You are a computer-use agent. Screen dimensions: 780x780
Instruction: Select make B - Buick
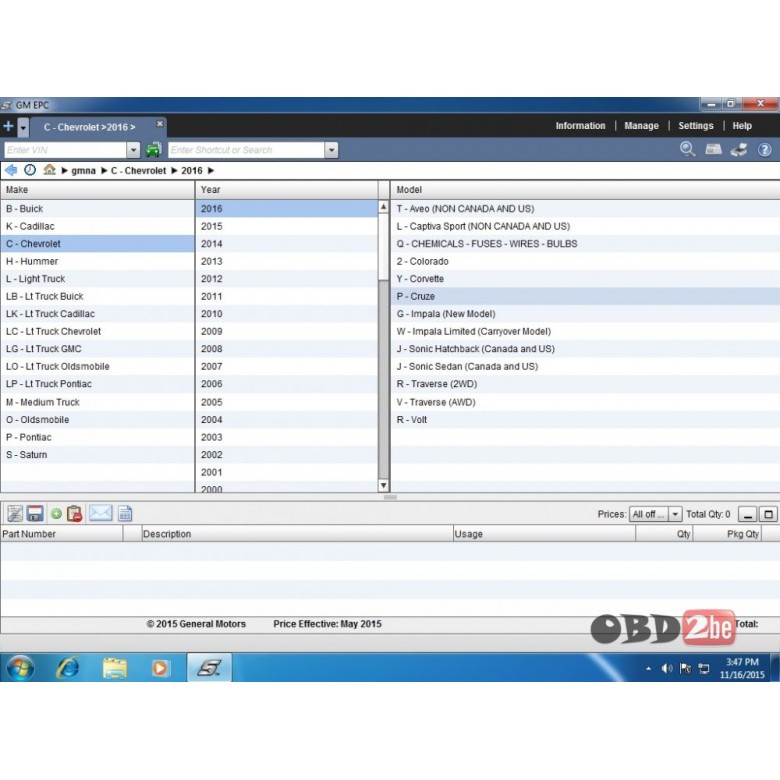[x=98, y=208]
